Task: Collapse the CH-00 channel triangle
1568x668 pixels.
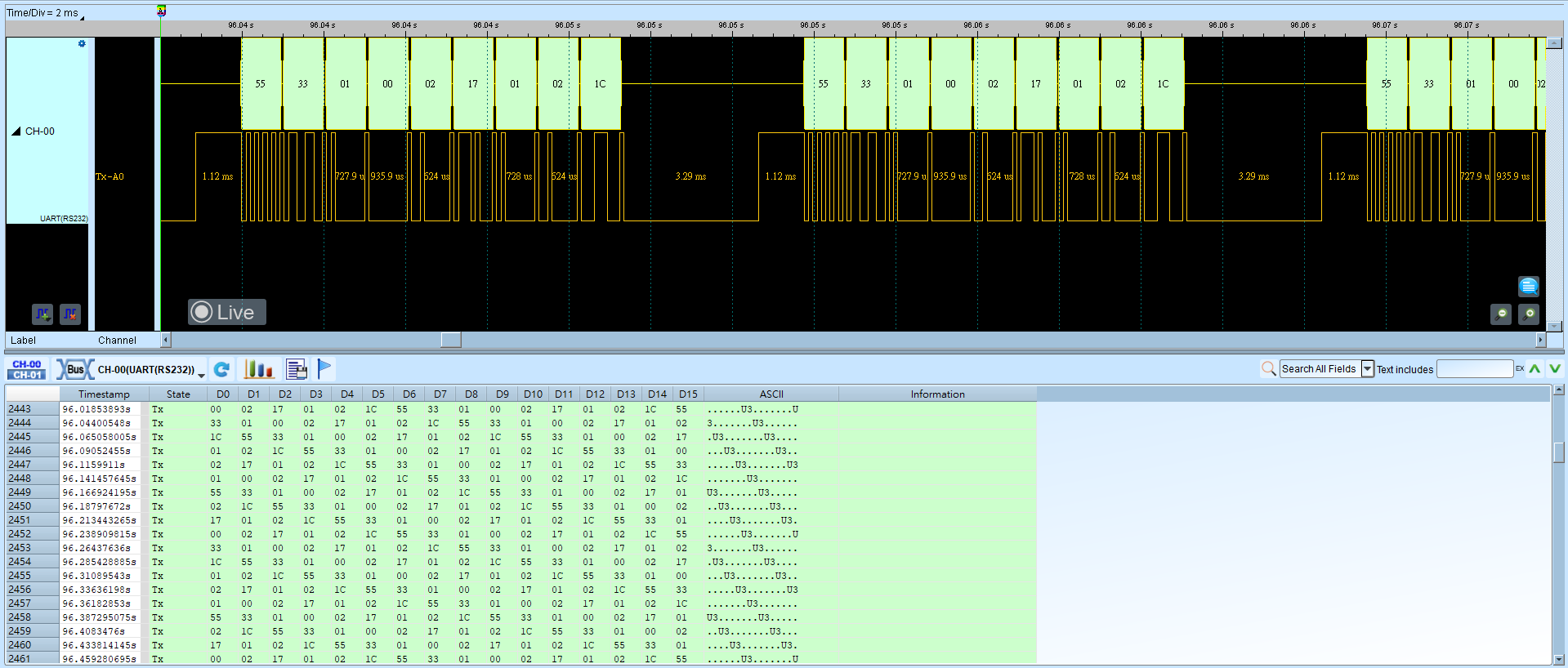Action: click(16, 131)
